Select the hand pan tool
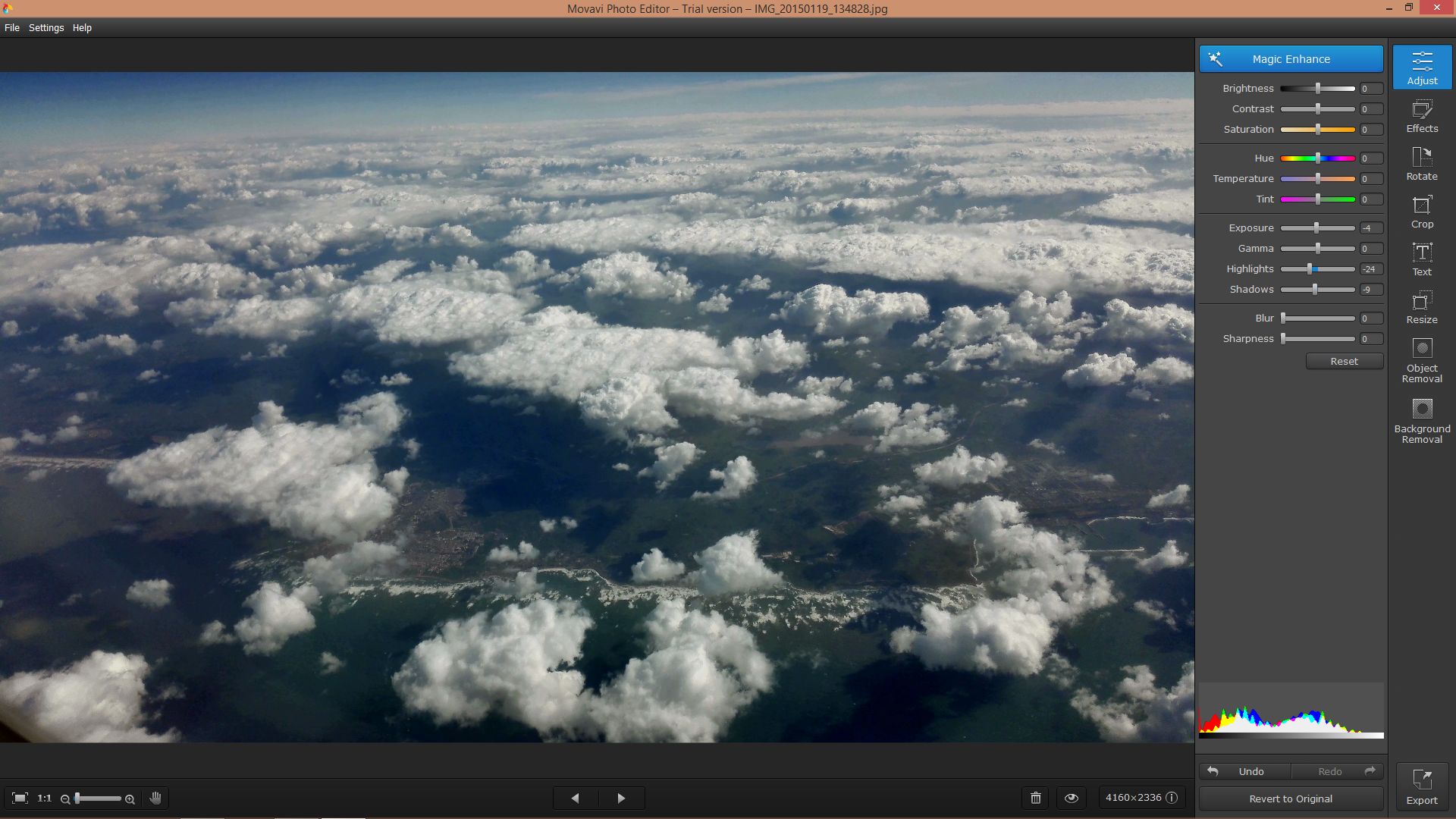 (155, 798)
